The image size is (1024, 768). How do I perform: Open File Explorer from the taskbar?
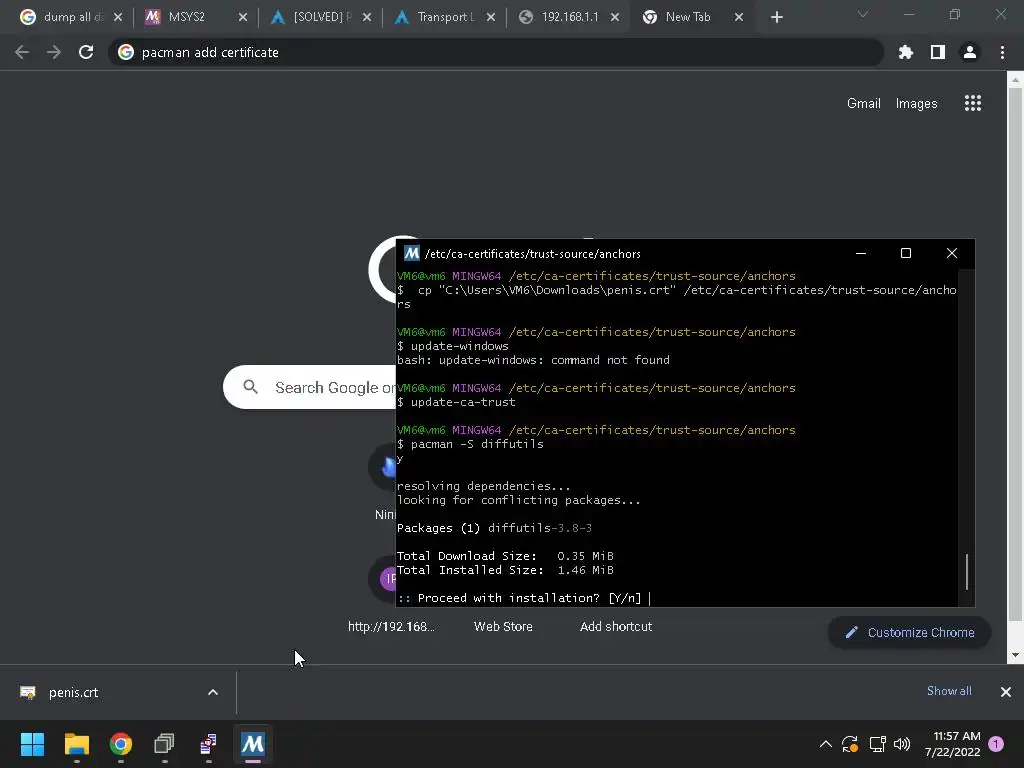tap(76, 744)
